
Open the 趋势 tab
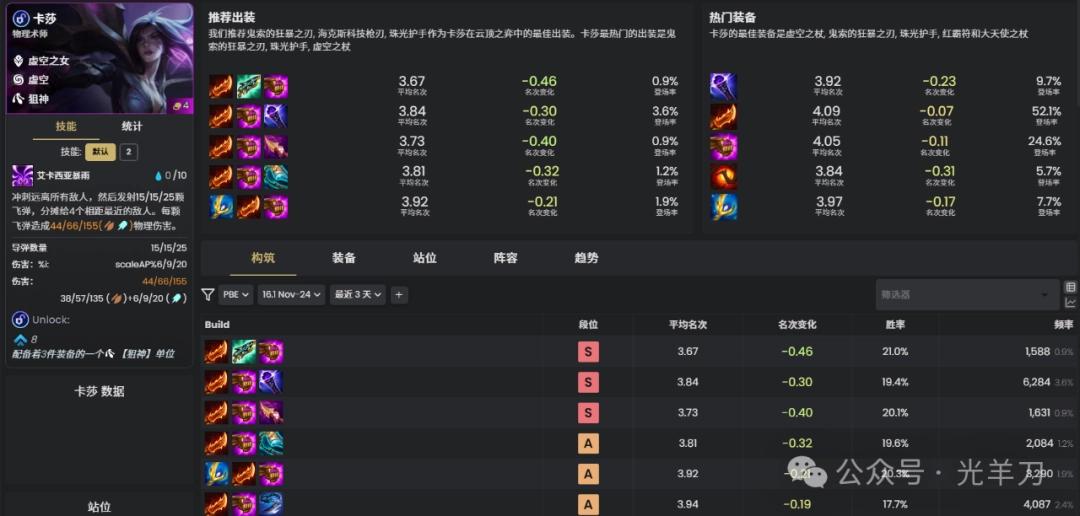click(x=586, y=258)
